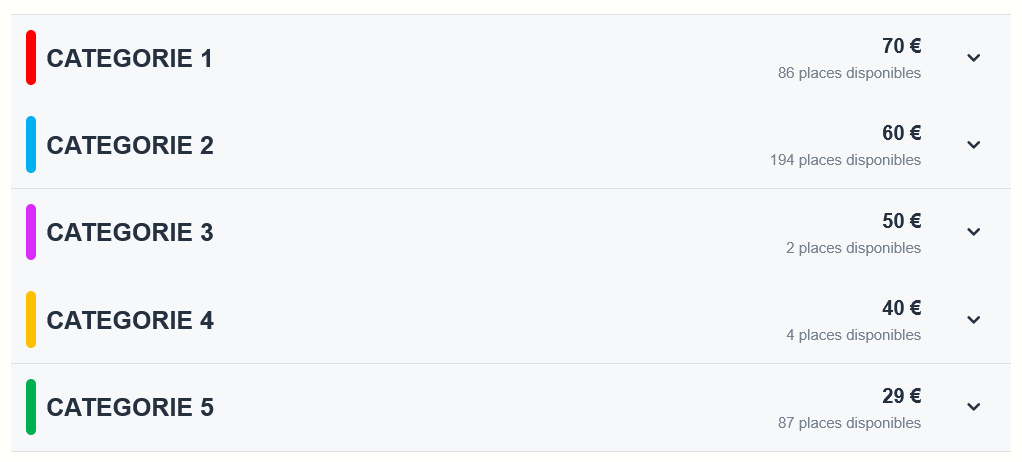Expand the CATEGORIE 5 chevron arrow
Image resolution: width=1022 pixels, height=462 pixels.
(x=974, y=407)
